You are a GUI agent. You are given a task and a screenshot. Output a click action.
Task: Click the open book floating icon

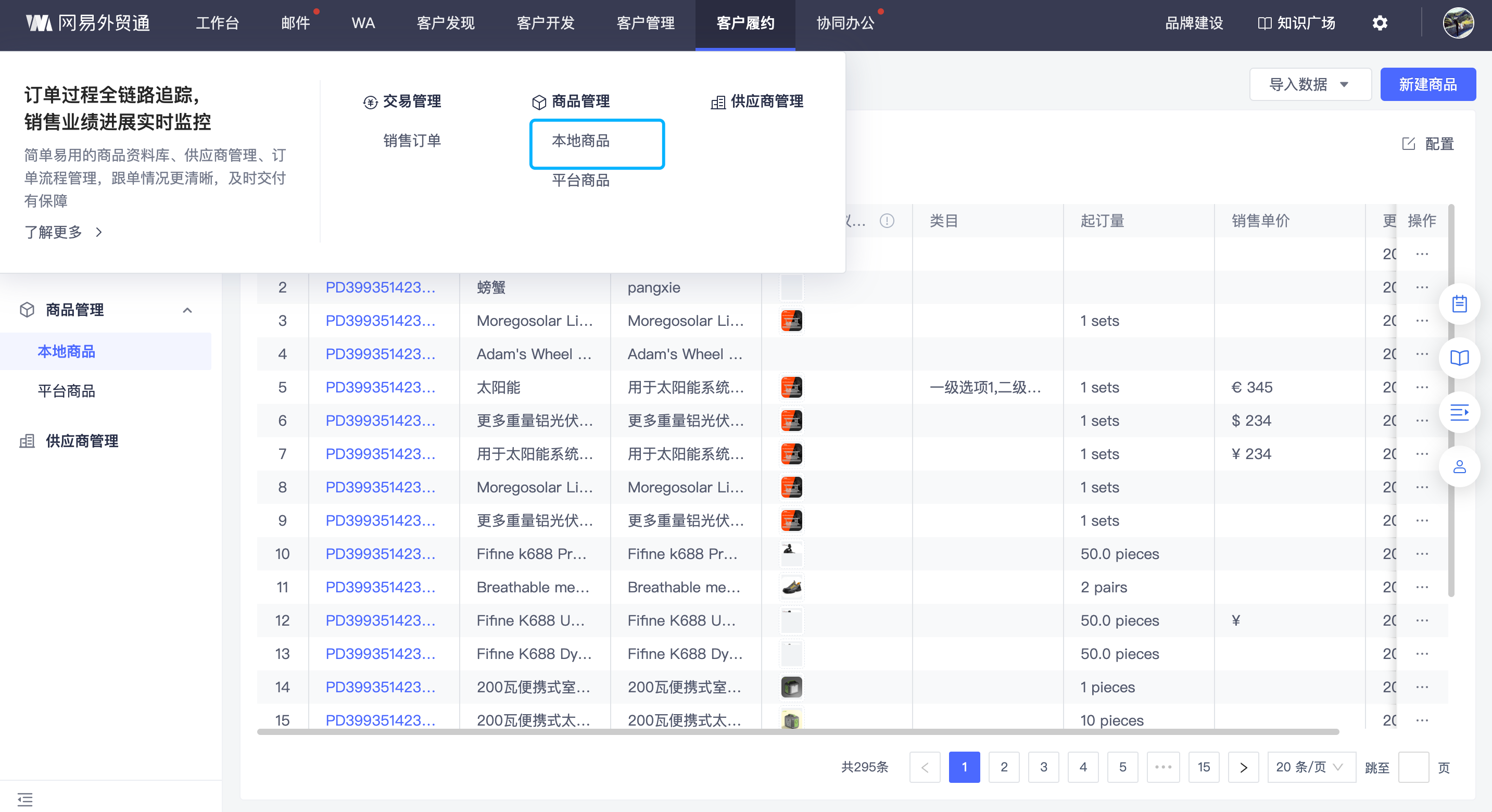(1459, 358)
